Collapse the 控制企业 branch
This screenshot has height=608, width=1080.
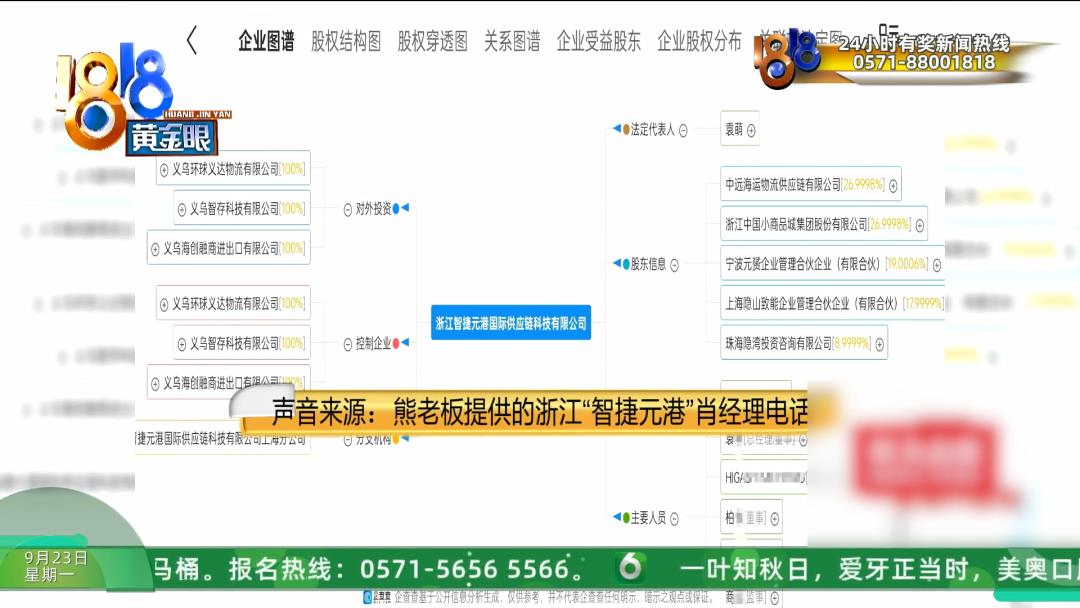pos(348,344)
